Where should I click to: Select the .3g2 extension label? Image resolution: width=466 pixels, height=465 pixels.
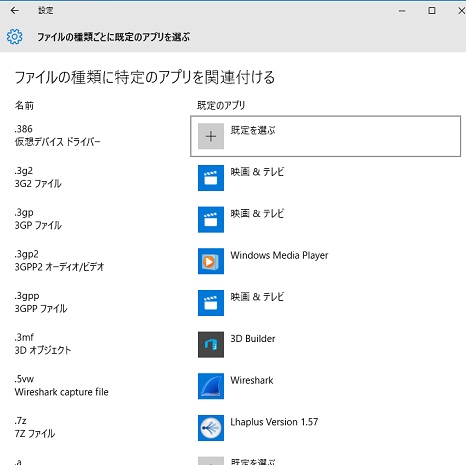[x=23, y=171]
